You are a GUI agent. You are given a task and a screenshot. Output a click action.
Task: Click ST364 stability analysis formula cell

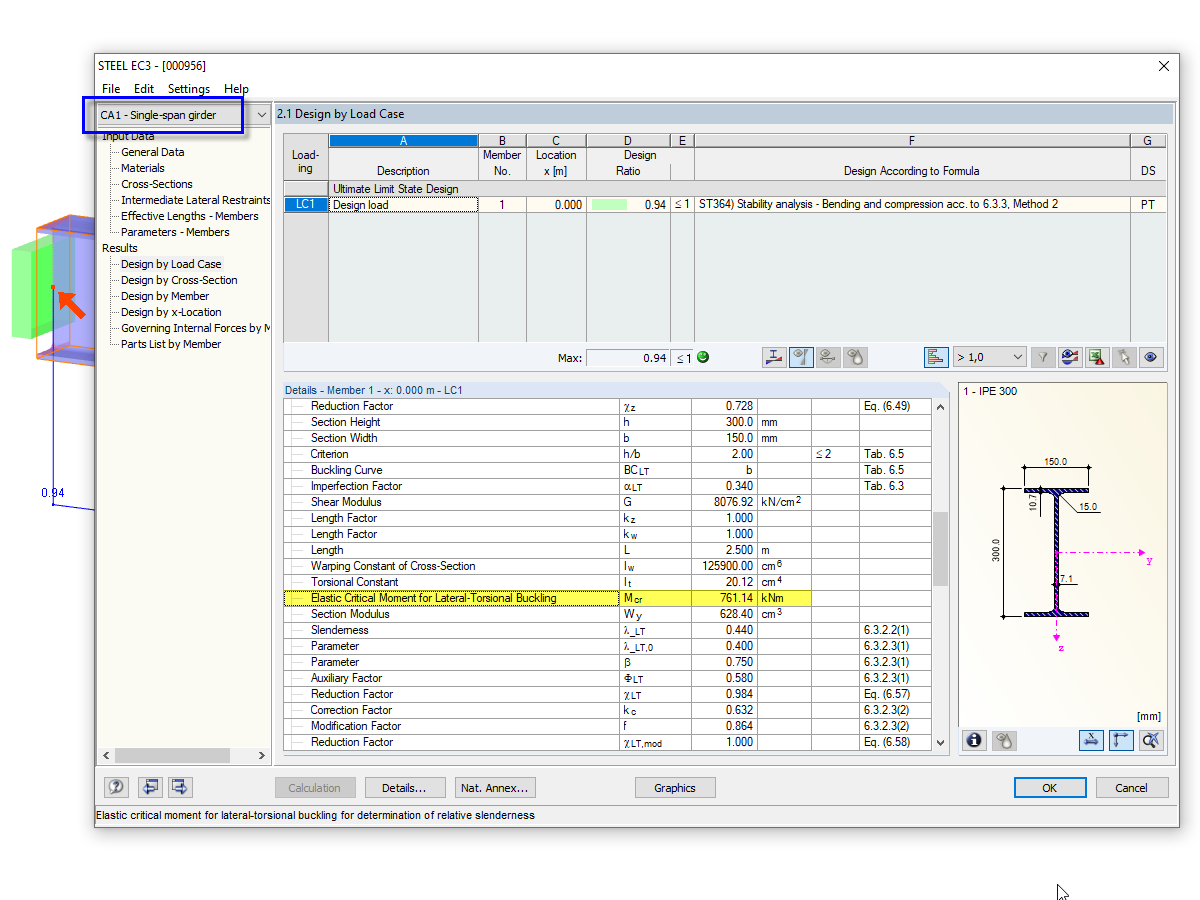[912, 205]
